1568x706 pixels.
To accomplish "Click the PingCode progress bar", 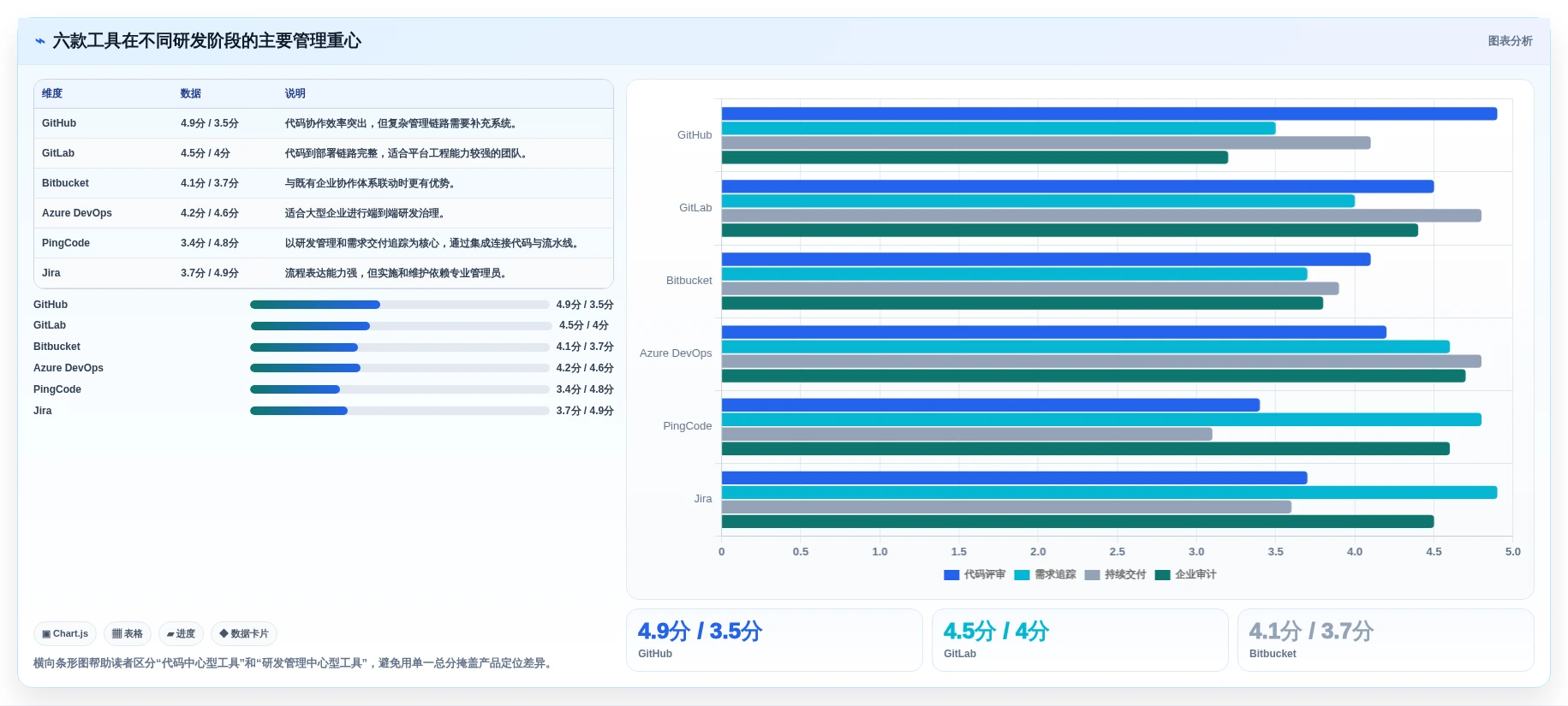I will pyautogui.click(x=399, y=390).
